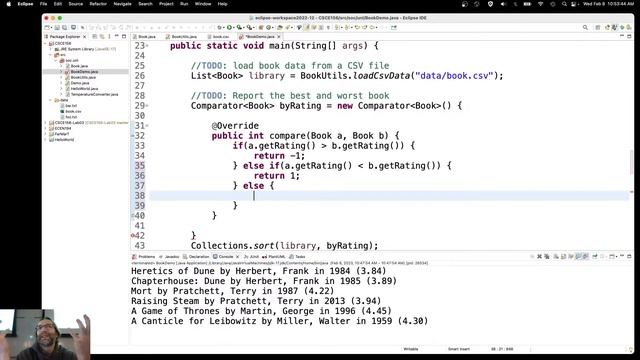640x360 pixels.
Task: Open the File menu
Action: tap(43, 4)
